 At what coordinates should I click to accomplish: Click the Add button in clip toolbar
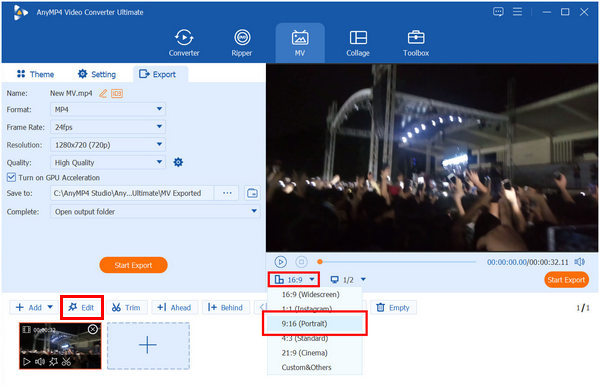pyautogui.click(x=29, y=308)
